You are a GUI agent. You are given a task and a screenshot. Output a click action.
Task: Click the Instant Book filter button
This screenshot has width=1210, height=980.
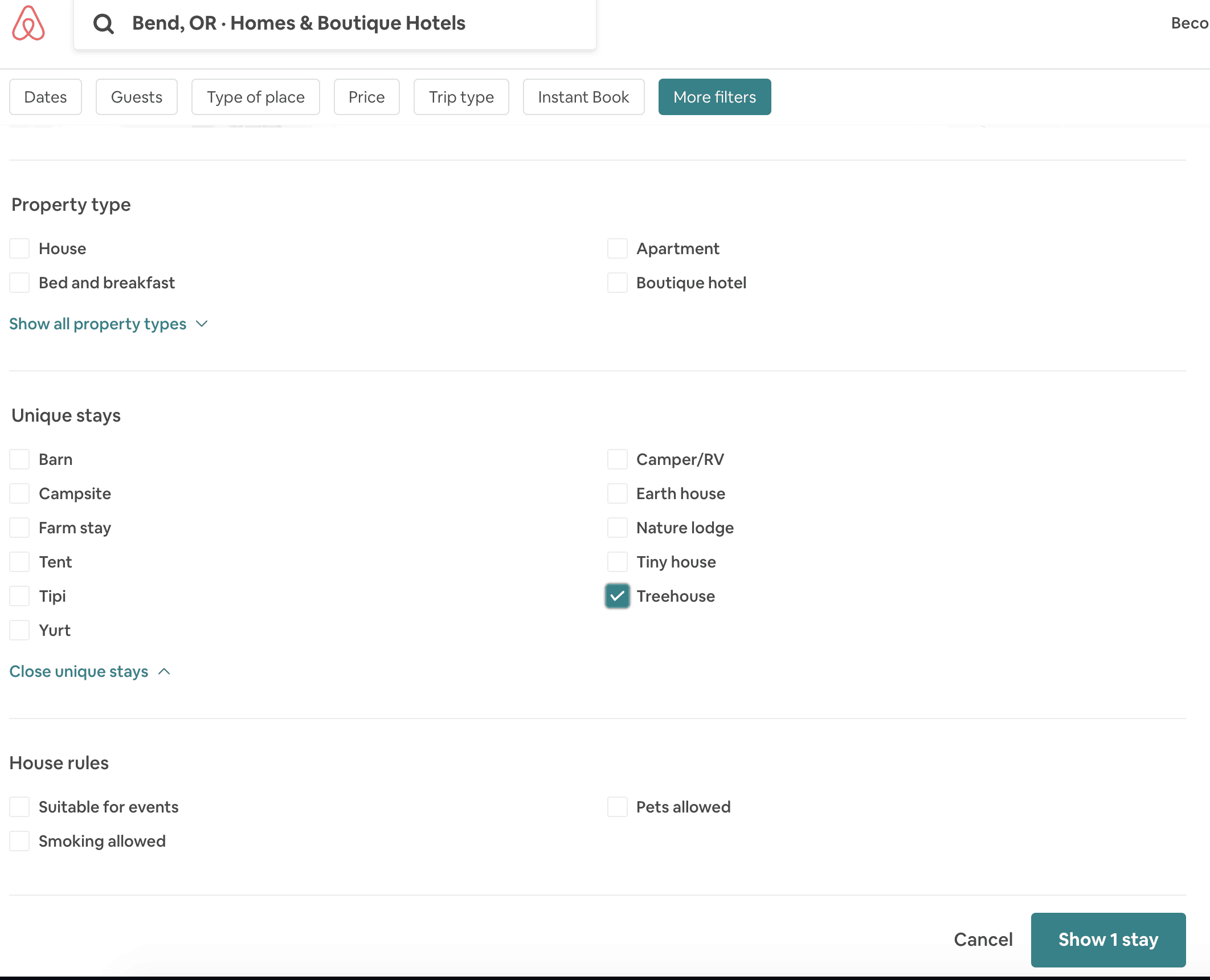tap(583, 97)
